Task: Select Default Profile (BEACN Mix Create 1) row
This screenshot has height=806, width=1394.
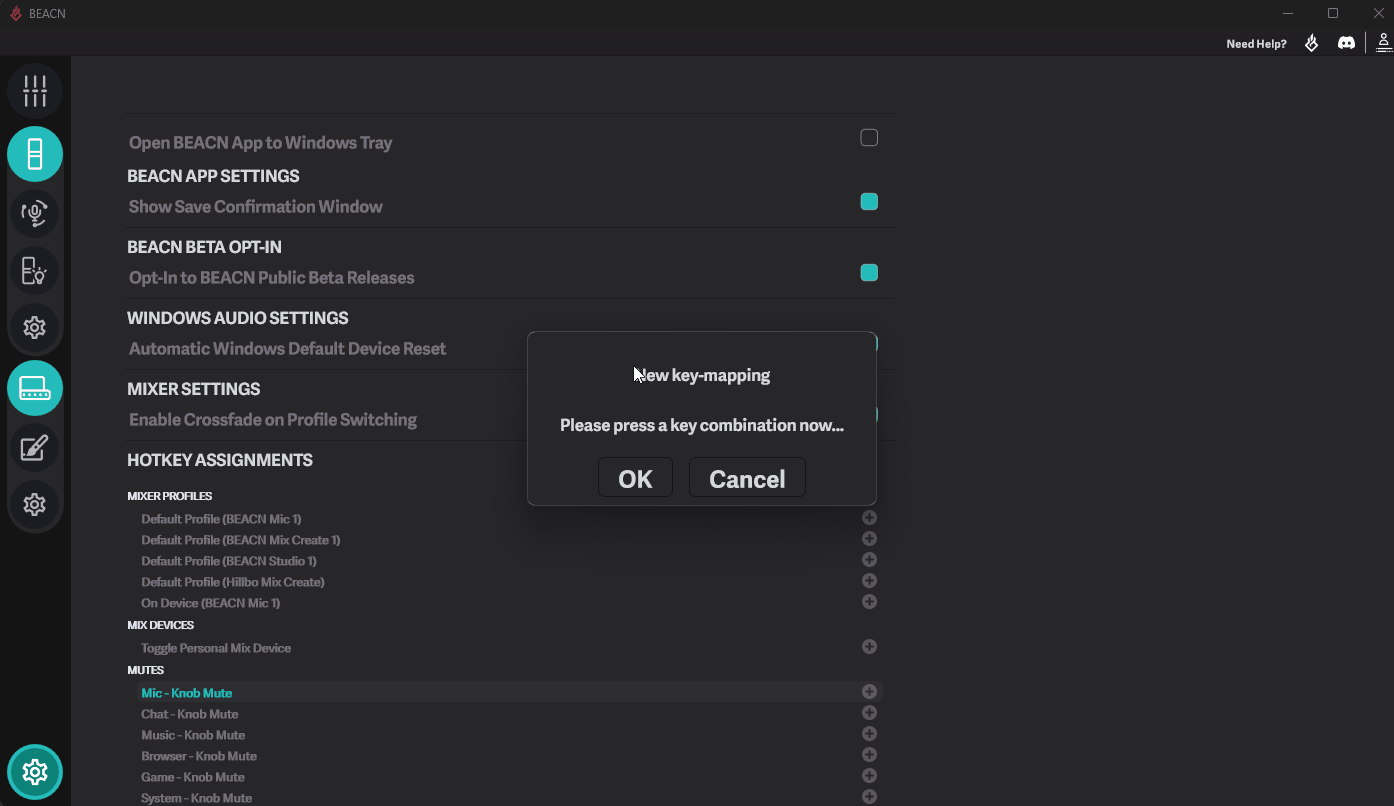Action: 510,540
